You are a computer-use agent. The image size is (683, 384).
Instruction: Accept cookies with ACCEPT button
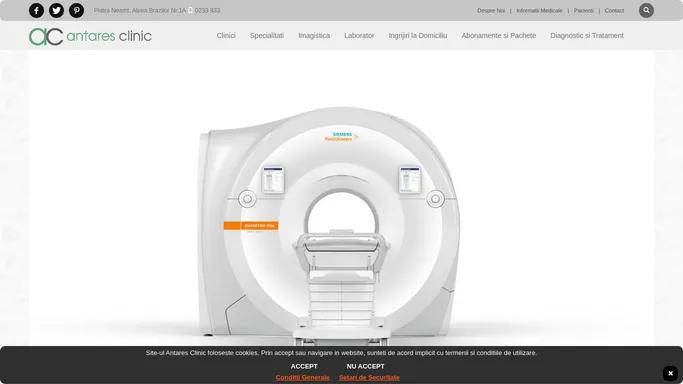pyautogui.click(x=304, y=367)
